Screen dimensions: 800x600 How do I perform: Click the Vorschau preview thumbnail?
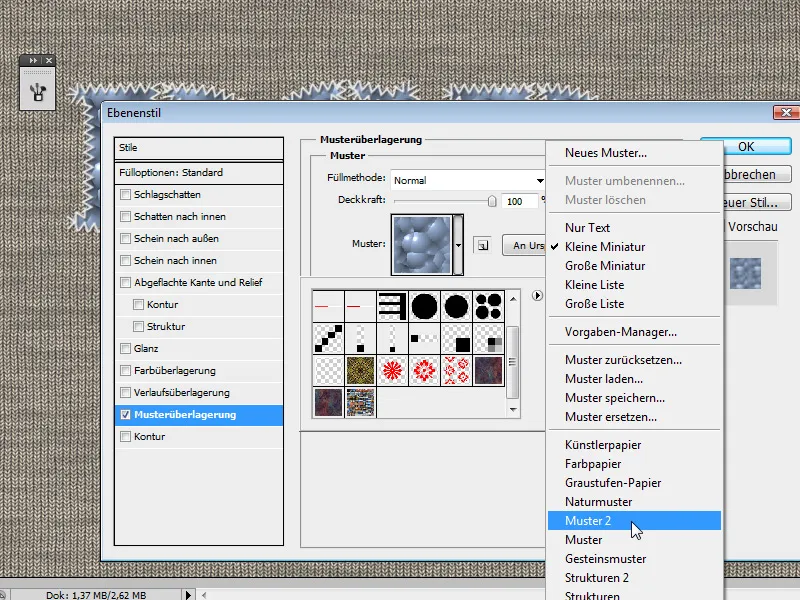[745, 273]
